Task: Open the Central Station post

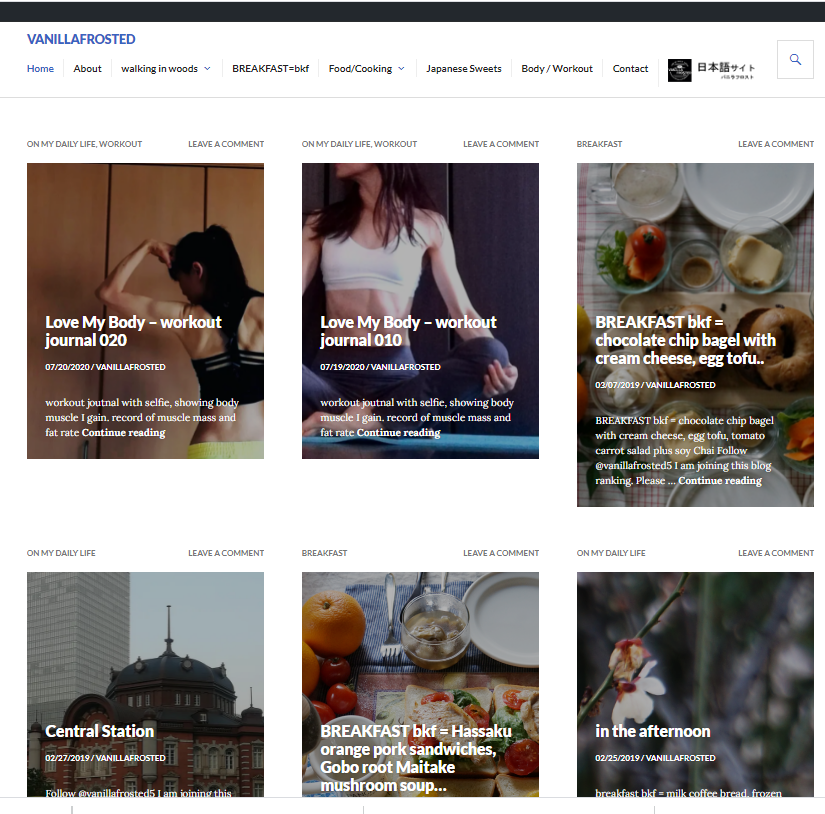Action: pos(99,731)
